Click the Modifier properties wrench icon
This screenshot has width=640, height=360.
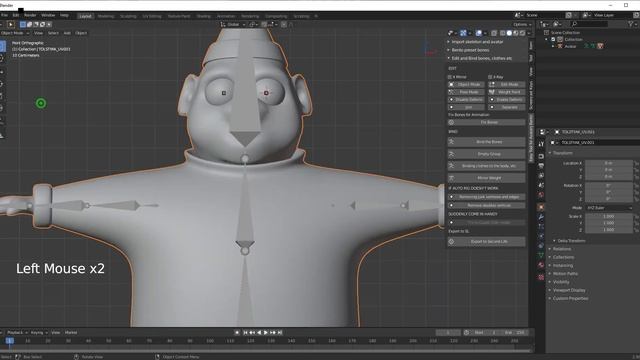pyautogui.click(x=541, y=217)
